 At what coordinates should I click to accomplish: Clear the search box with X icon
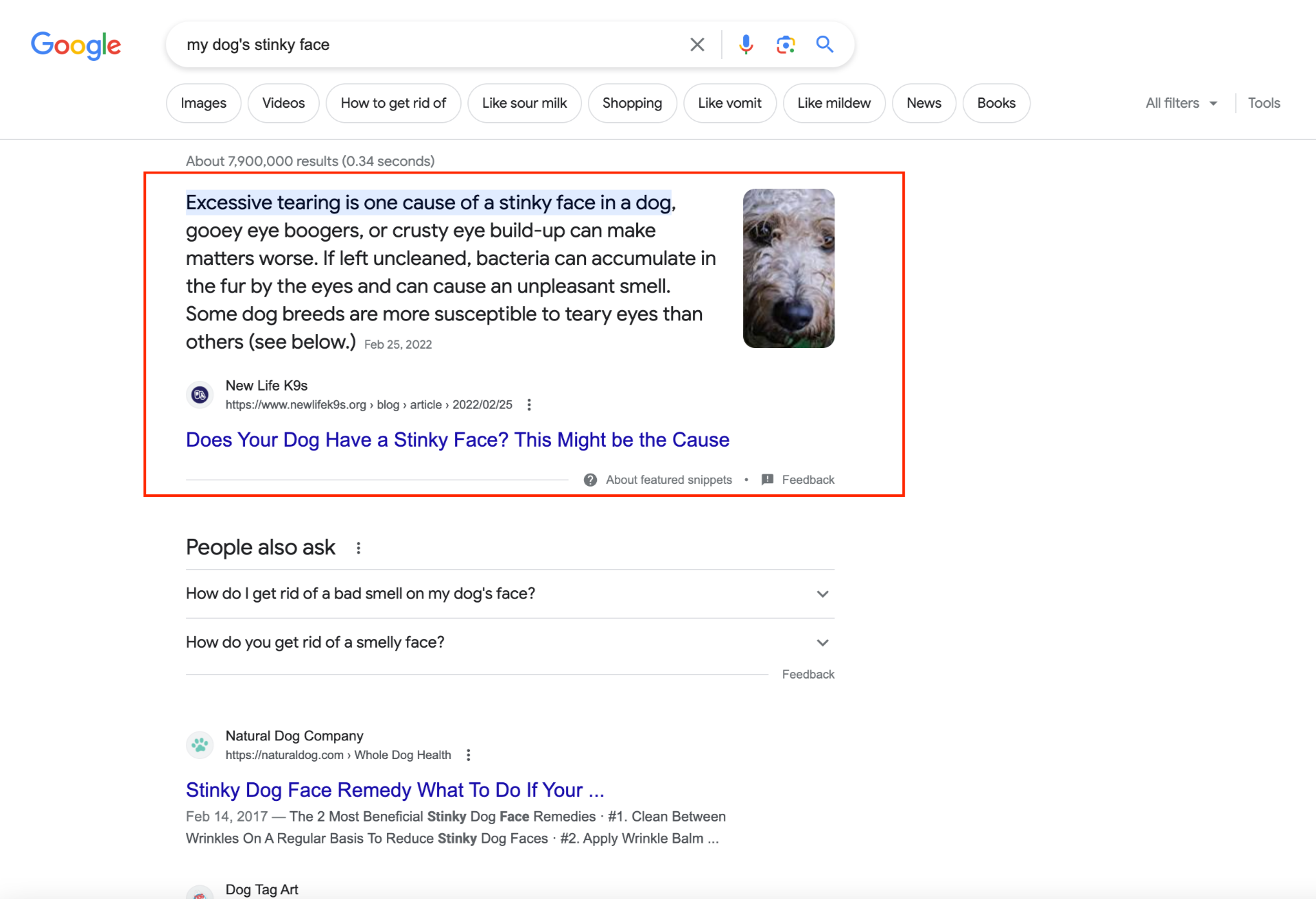697,45
